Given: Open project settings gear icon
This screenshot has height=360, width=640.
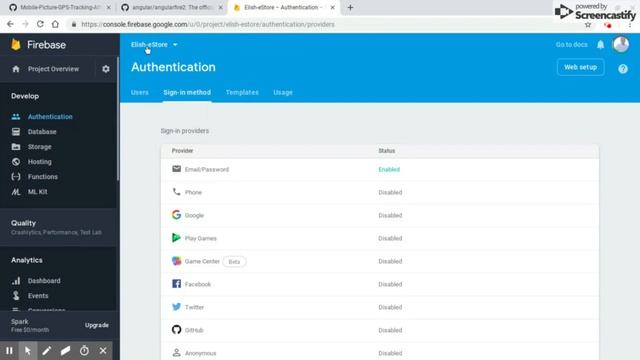Looking at the screenshot, I should click(106, 69).
